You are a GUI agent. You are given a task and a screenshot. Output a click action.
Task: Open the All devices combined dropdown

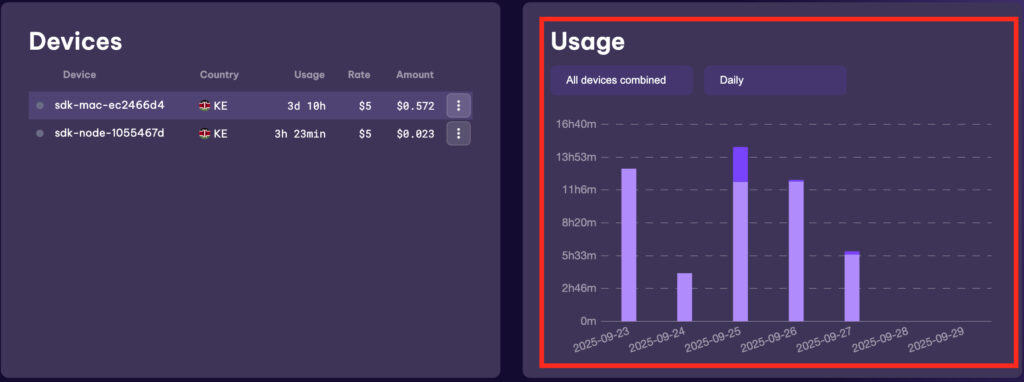[x=622, y=80]
